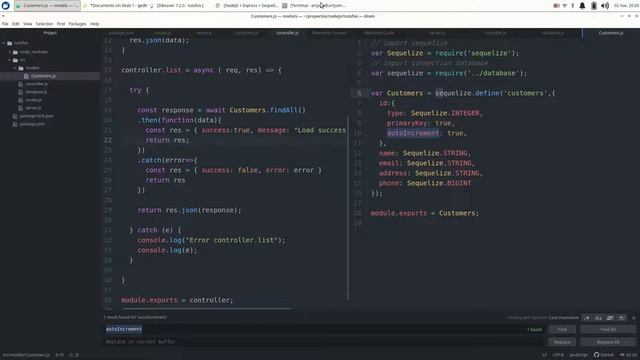Change the JavaScript grammar in status bar
Image resolution: width=640 pixels, height=360 pixels.
578,355
